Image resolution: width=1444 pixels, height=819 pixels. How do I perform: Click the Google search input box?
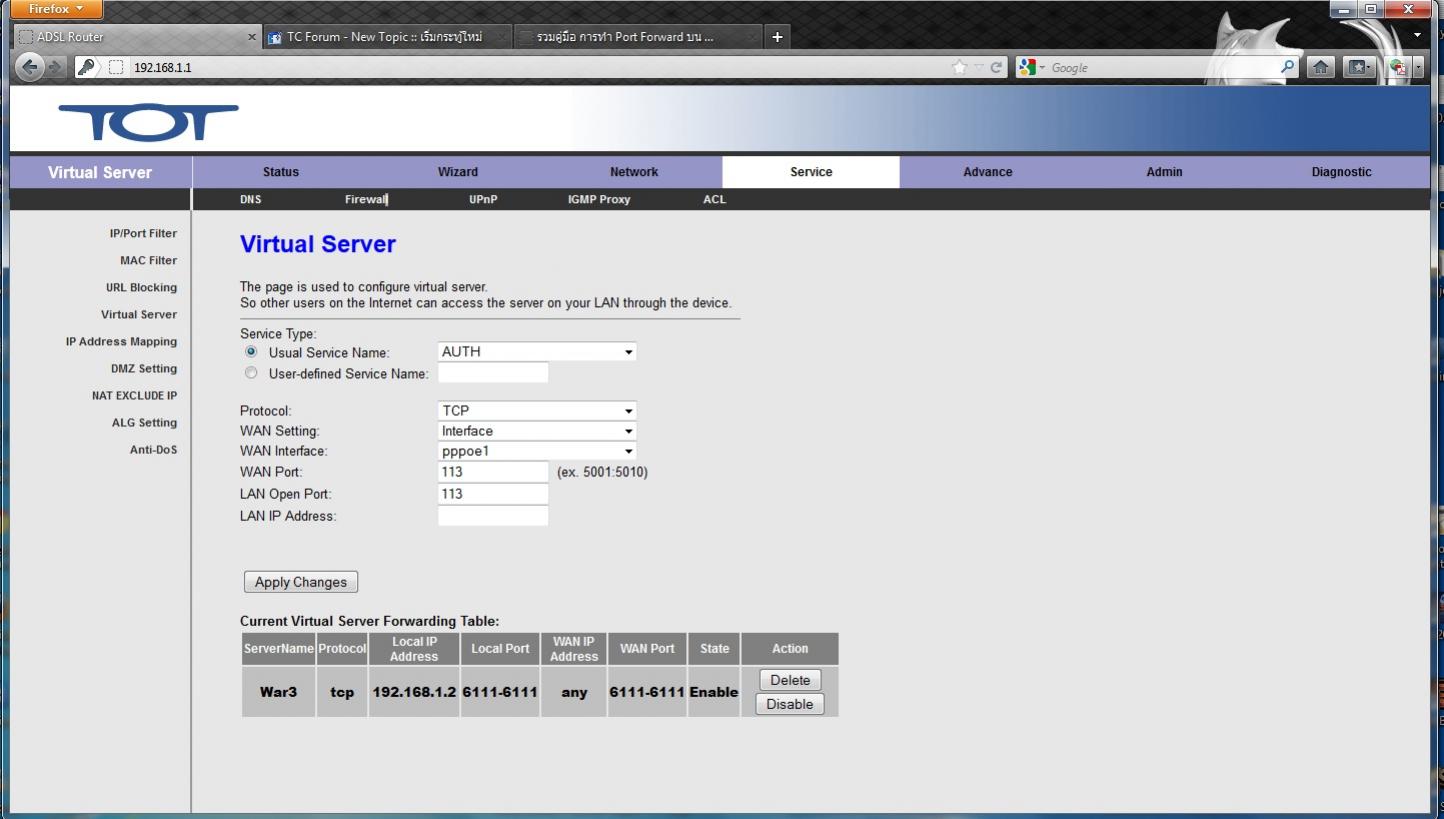1160,67
